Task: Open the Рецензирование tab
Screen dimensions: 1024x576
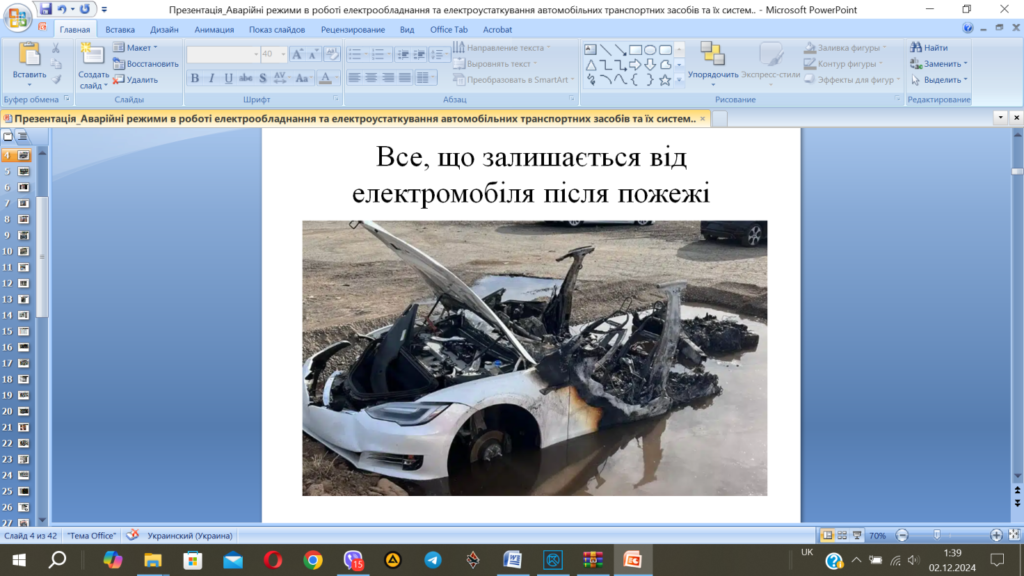Action: click(353, 29)
